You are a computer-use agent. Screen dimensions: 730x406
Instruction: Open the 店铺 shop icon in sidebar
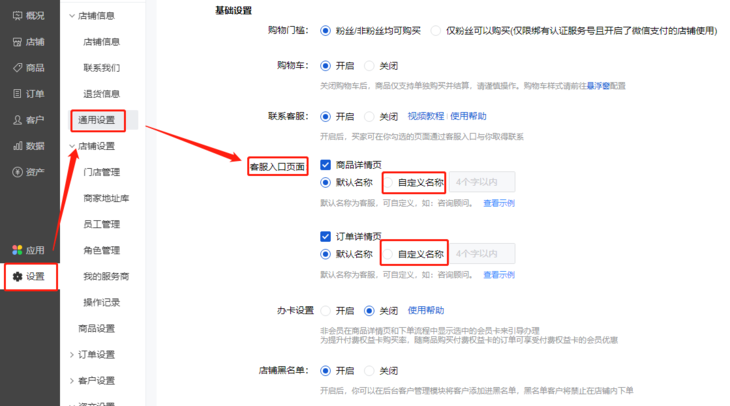(x=17, y=42)
